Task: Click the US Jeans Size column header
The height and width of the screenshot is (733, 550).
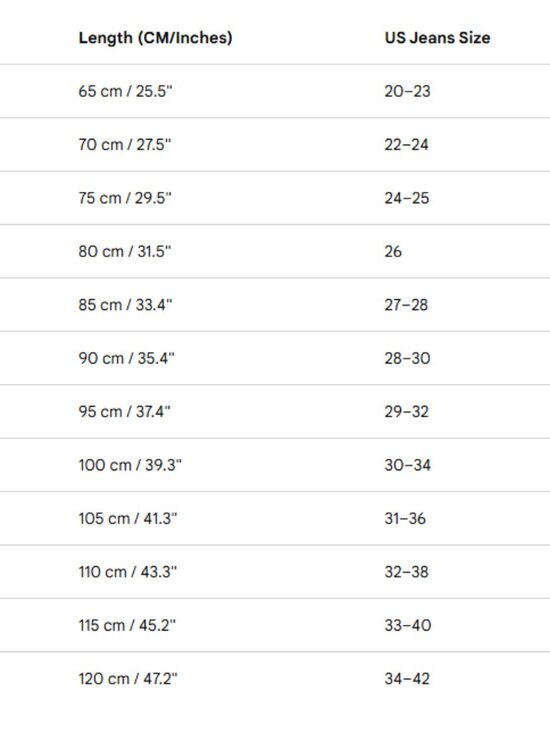Action: click(437, 38)
